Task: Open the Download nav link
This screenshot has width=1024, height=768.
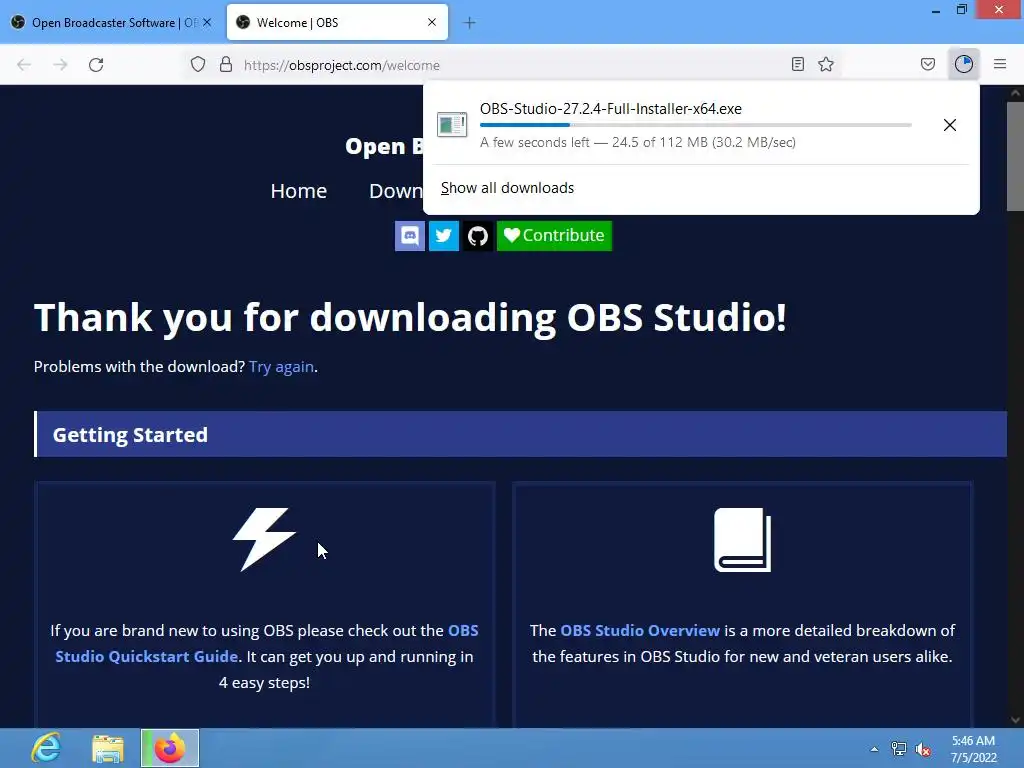Action: point(396,191)
